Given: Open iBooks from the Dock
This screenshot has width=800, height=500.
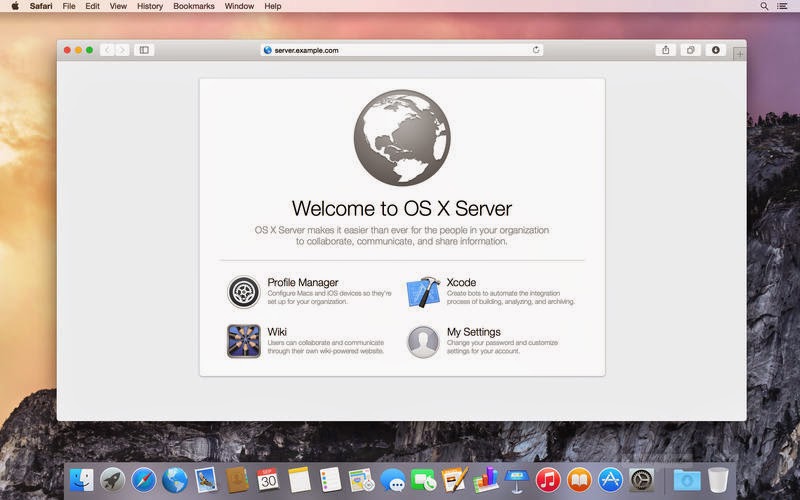Looking at the screenshot, I should click(579, 480).
